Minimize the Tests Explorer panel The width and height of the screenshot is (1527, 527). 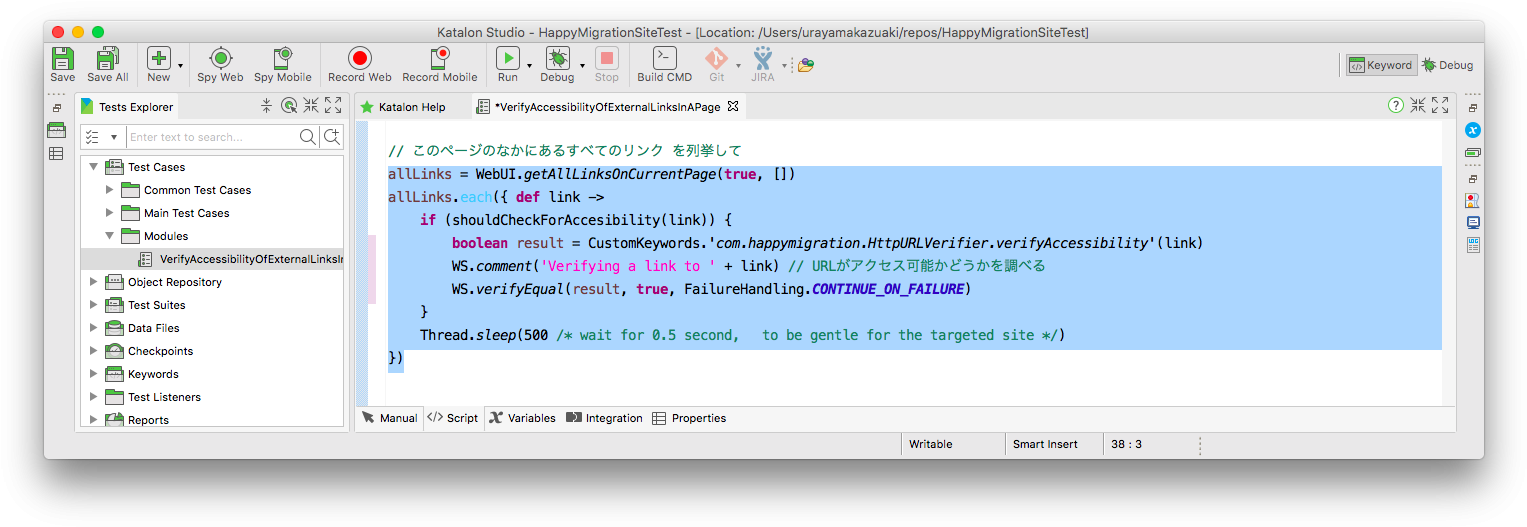(311, 106)
